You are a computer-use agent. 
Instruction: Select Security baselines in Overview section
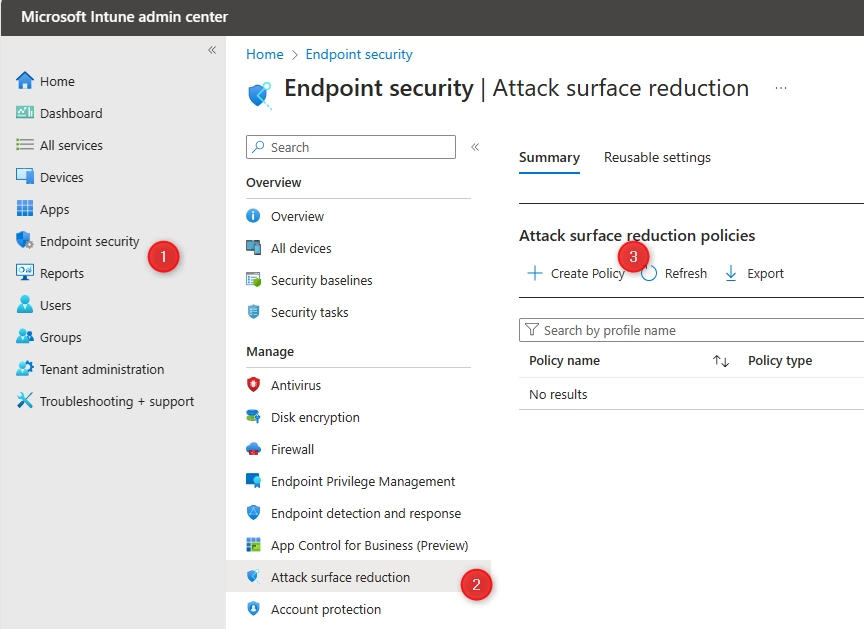pos(322,280)
